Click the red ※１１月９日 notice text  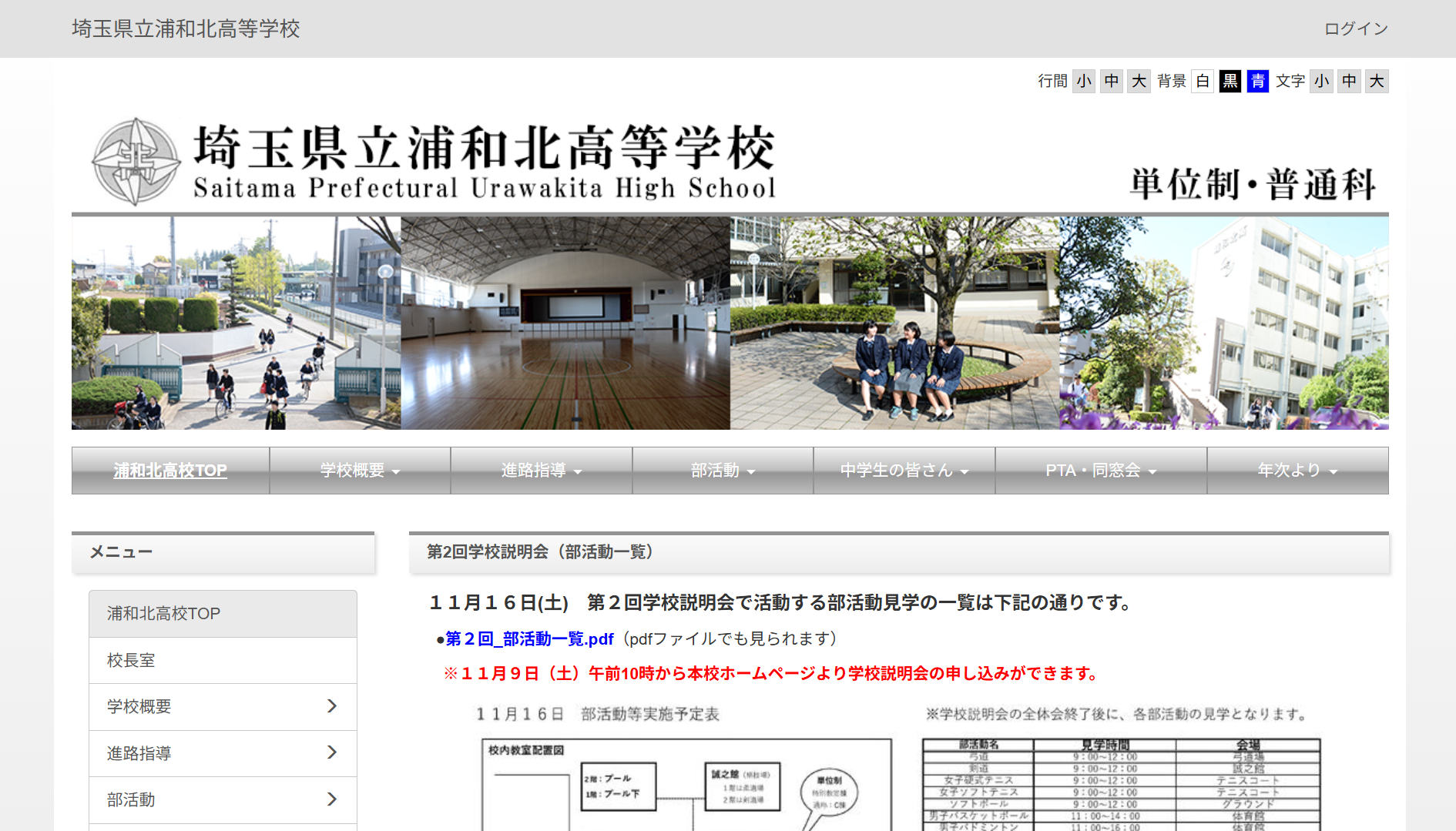(x=771, y=674)
